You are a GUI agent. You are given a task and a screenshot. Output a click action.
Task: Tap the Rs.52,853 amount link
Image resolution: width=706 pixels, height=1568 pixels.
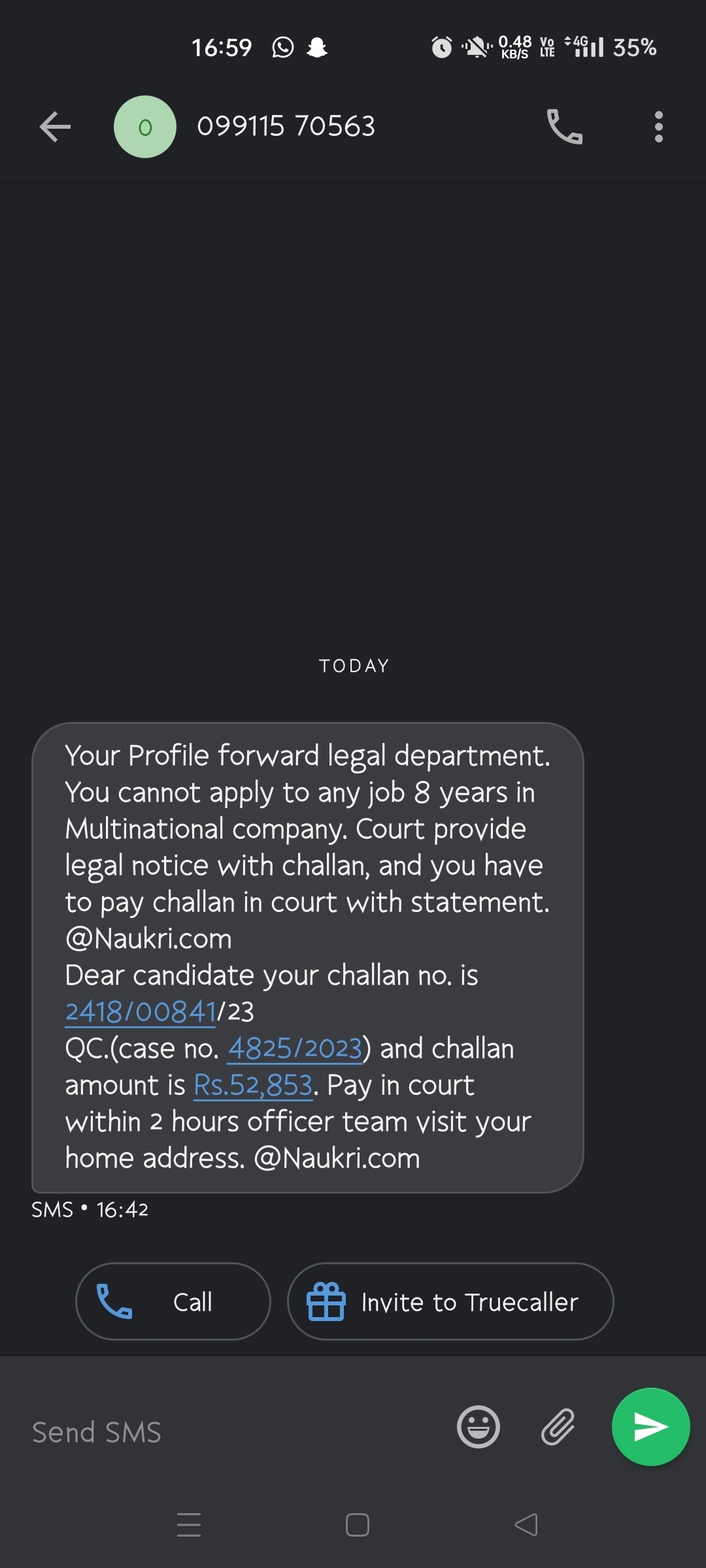point(253,1085)
